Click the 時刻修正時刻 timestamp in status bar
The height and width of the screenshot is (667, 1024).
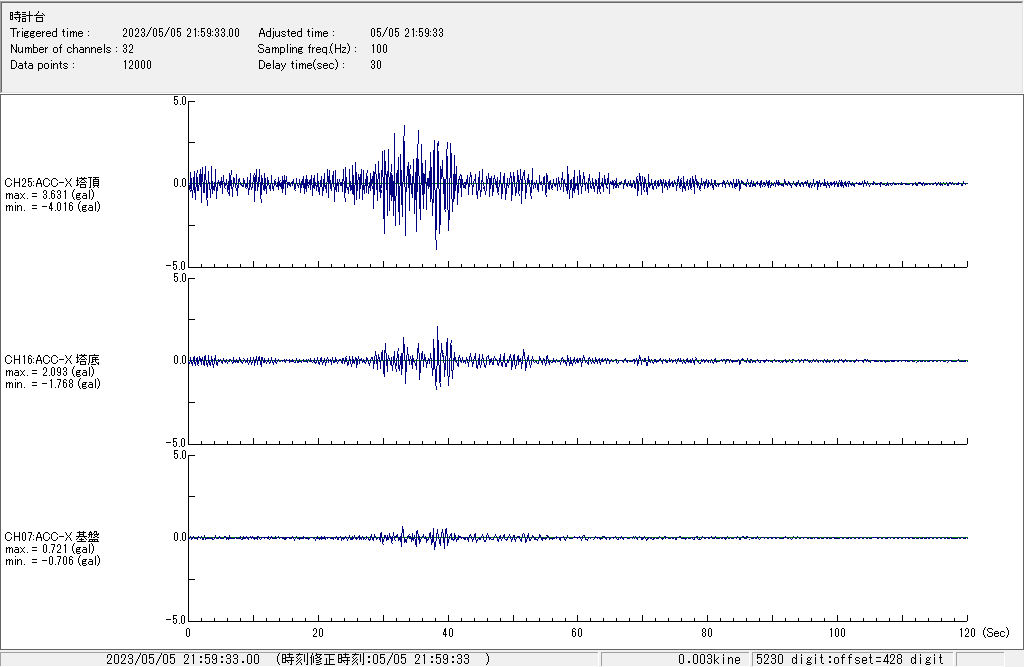[383, 659]
